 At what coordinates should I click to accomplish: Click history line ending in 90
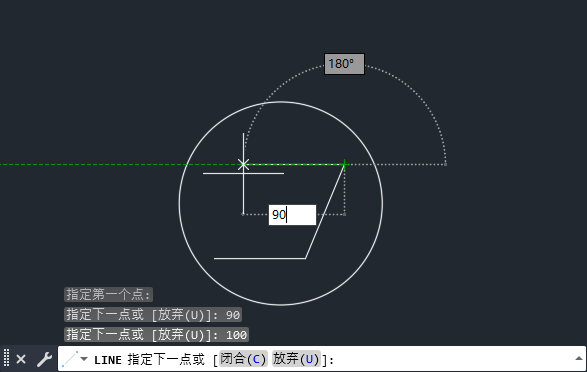click(153, 315)
